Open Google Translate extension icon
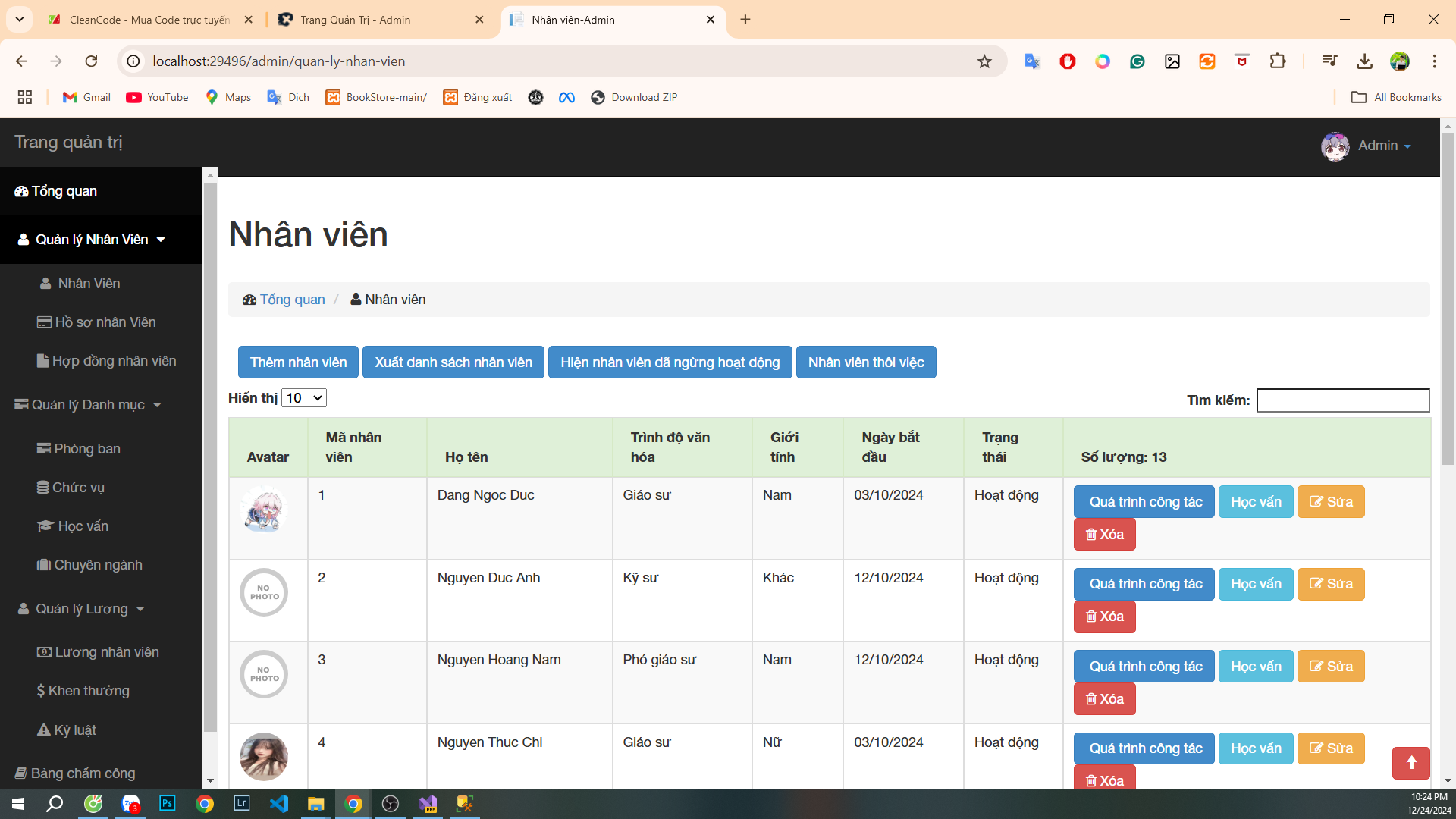 [1032, 61]
